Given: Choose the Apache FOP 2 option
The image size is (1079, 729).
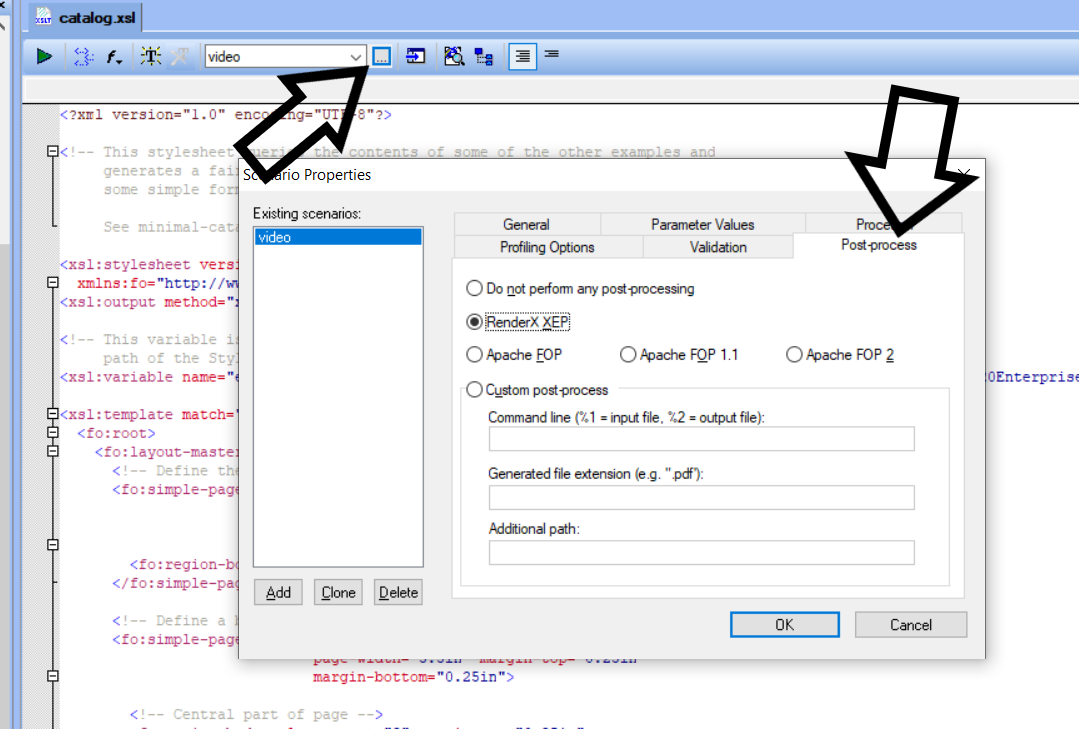Looking at the screenshot, I should pos(794,355).
